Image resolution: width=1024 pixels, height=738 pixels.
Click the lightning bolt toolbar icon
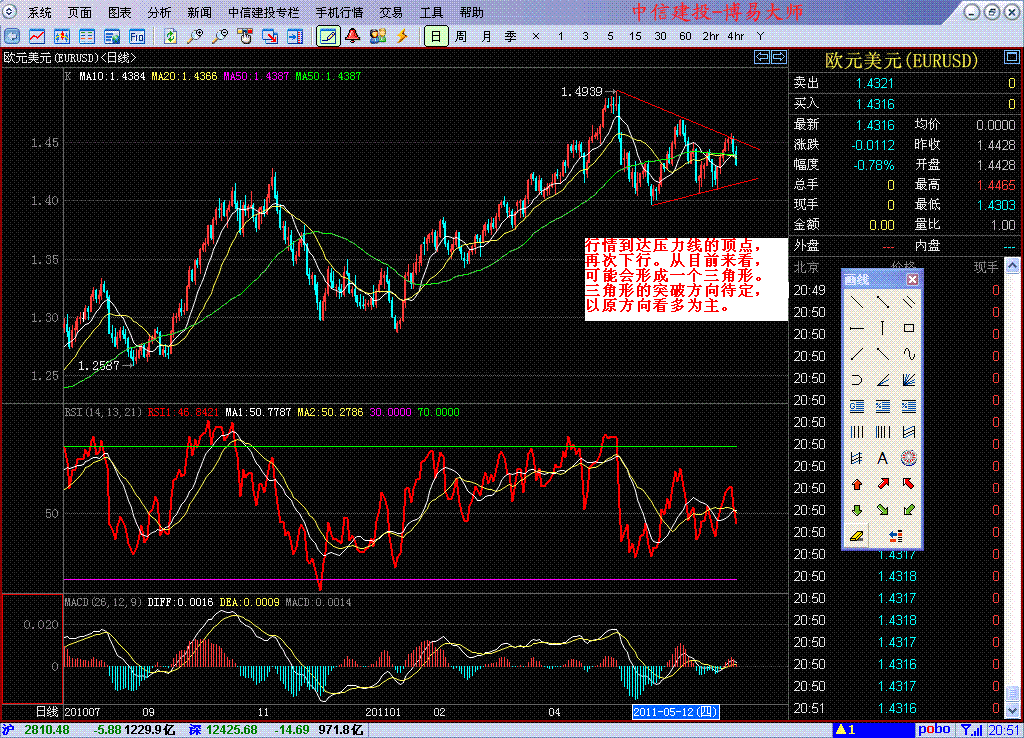pos(403,36)
